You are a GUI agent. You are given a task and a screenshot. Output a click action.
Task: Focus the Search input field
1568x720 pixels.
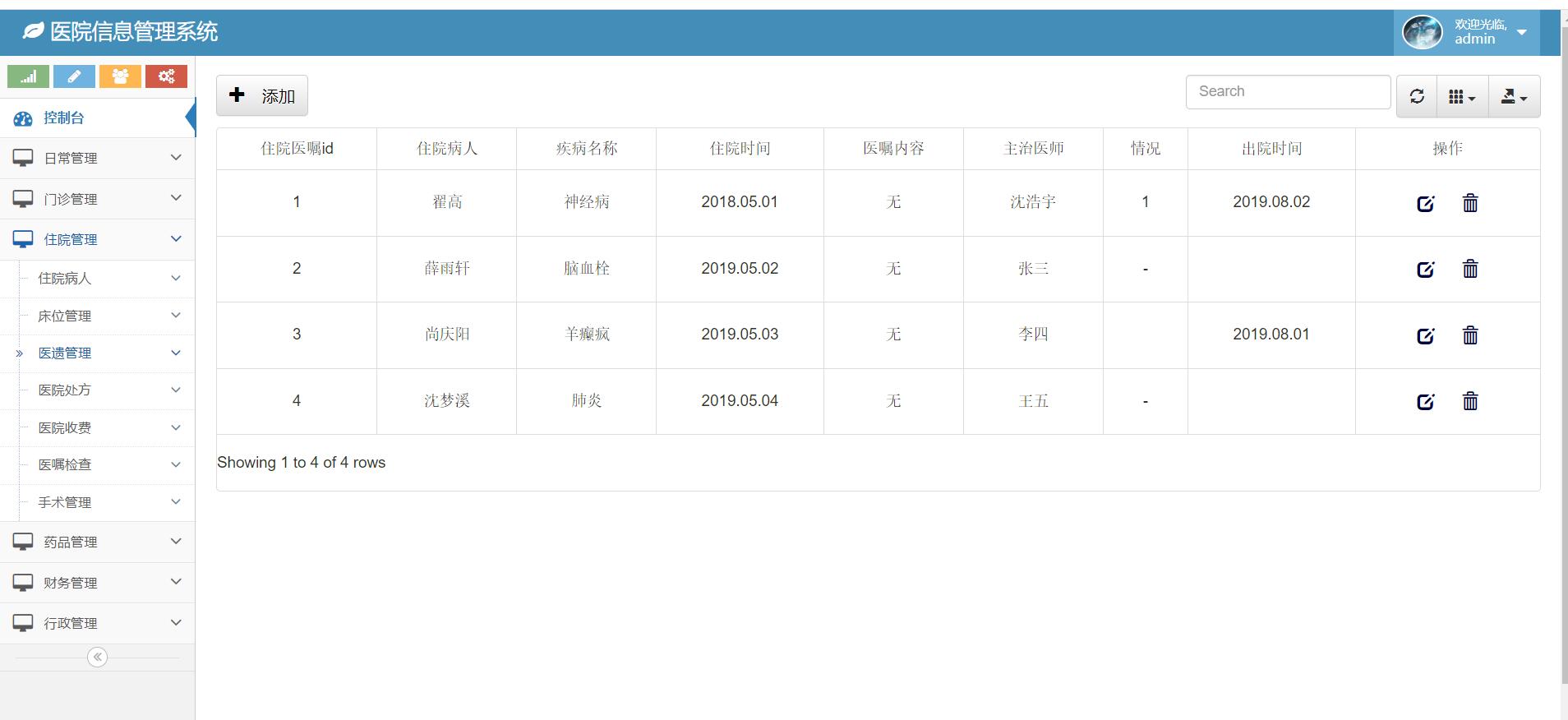[1288, 92]
